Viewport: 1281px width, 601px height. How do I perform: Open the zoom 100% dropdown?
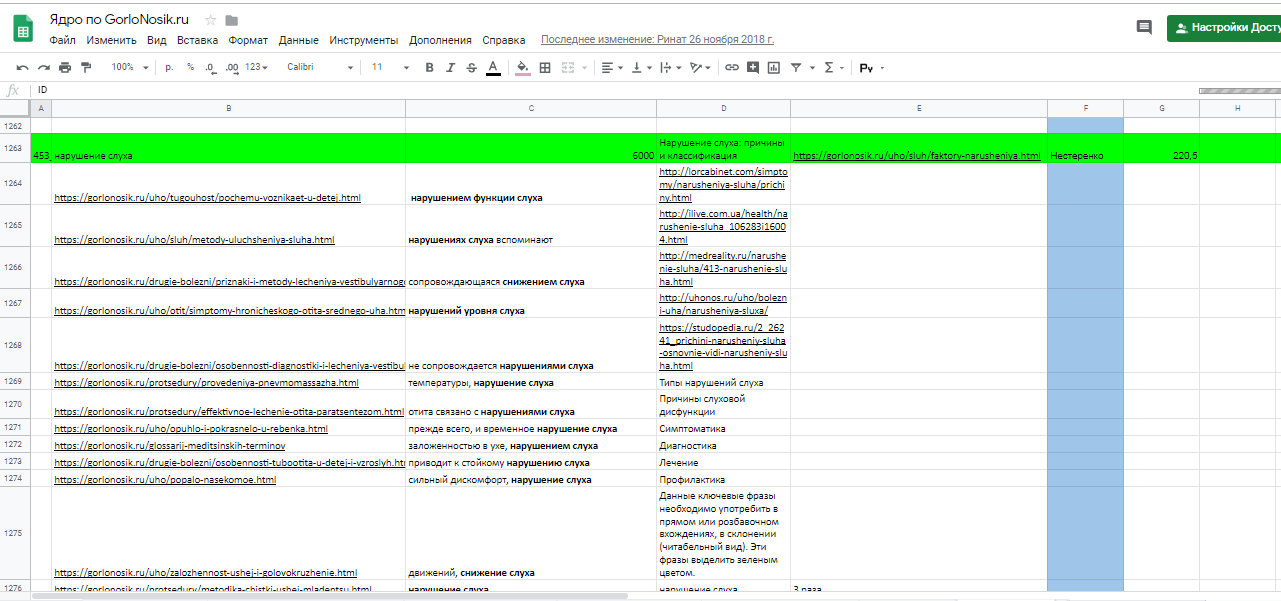pyautogui.click(x=130, y=67)
